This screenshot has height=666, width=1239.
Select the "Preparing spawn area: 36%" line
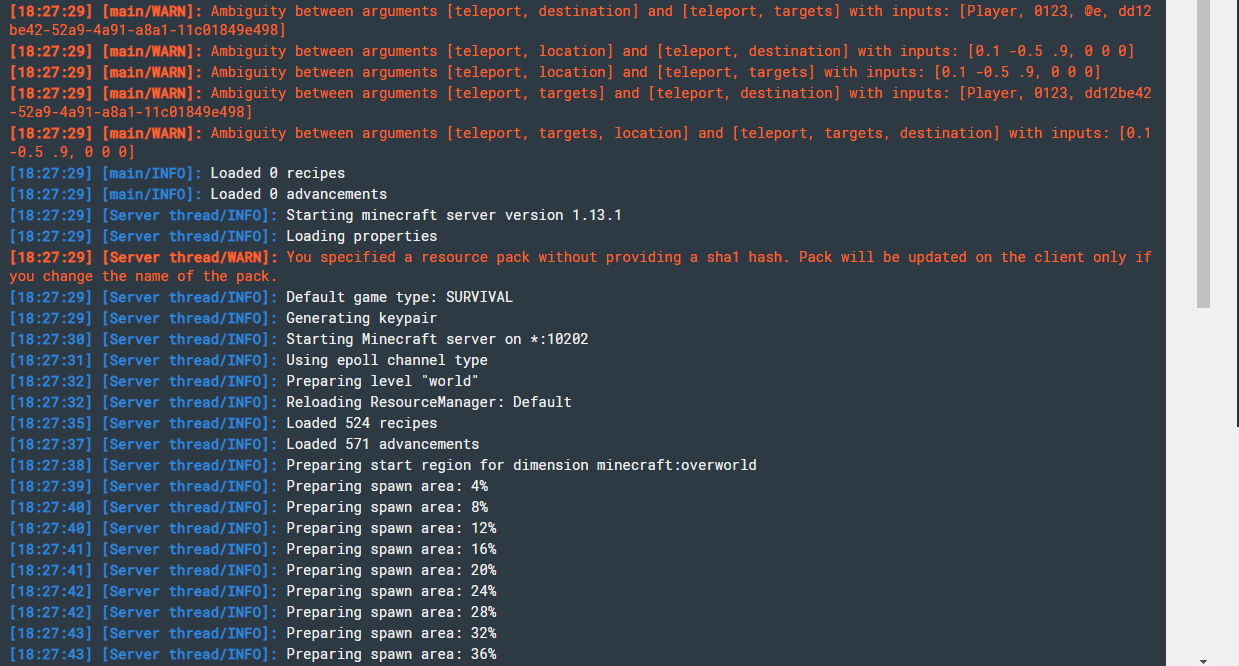click(x=253, y=654)
